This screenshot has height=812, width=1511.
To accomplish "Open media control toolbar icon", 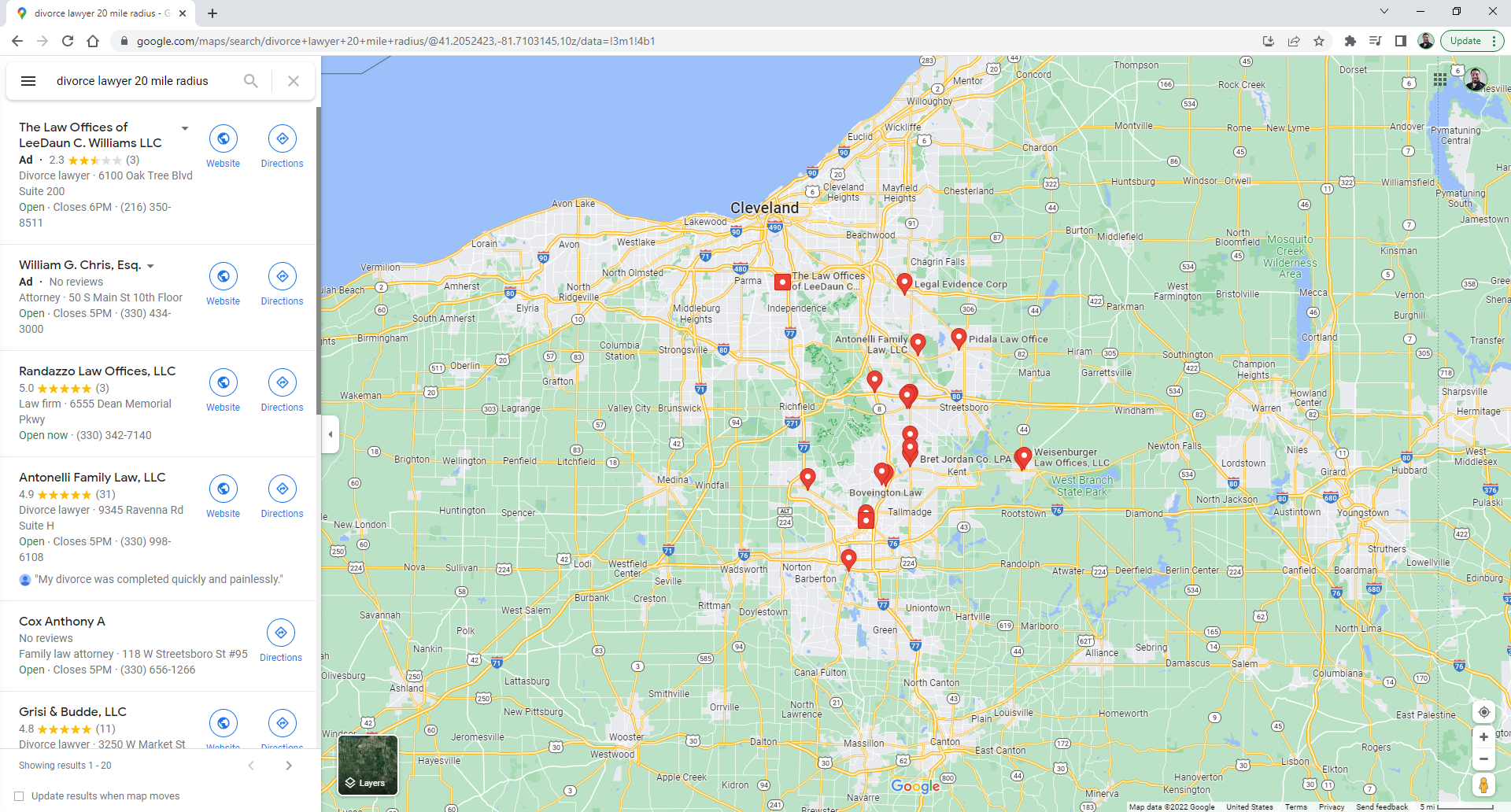I will (1376, 41).
